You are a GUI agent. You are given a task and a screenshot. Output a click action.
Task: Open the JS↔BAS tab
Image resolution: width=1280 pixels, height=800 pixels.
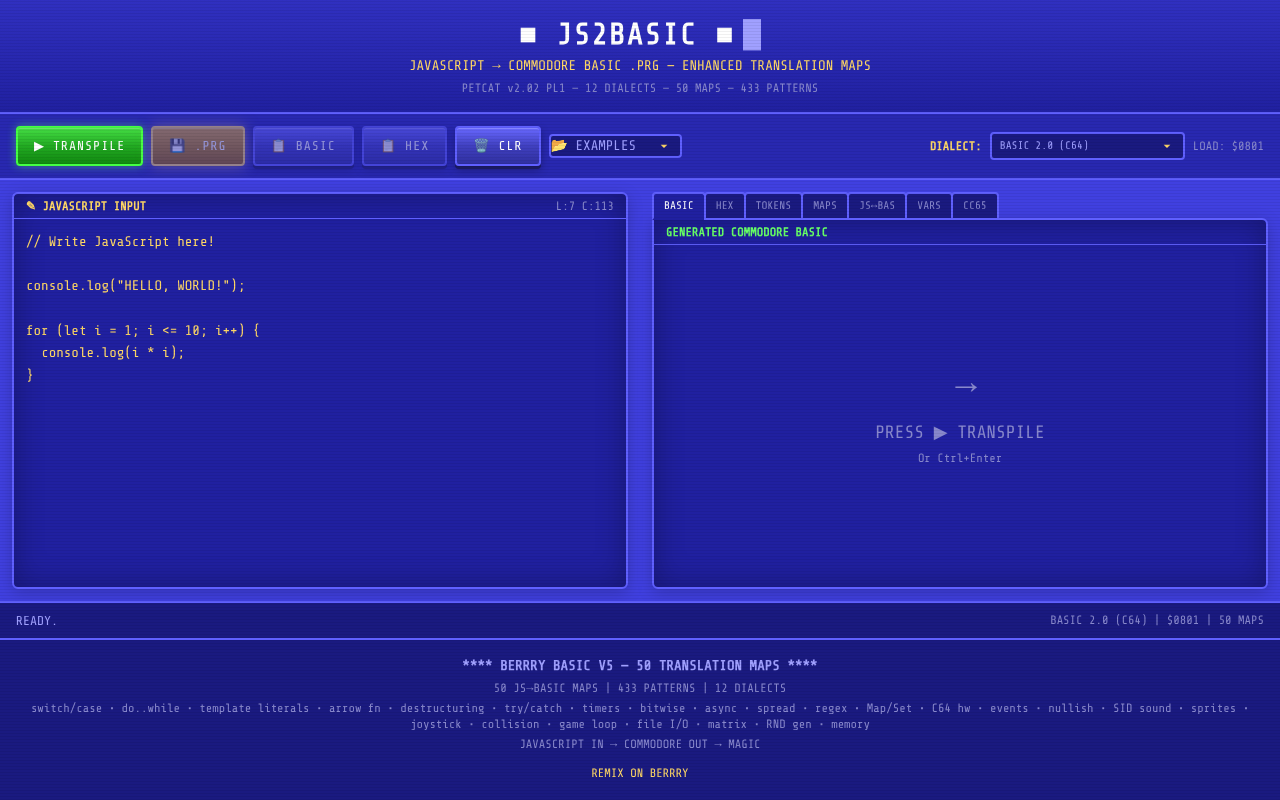click(877, 206)
